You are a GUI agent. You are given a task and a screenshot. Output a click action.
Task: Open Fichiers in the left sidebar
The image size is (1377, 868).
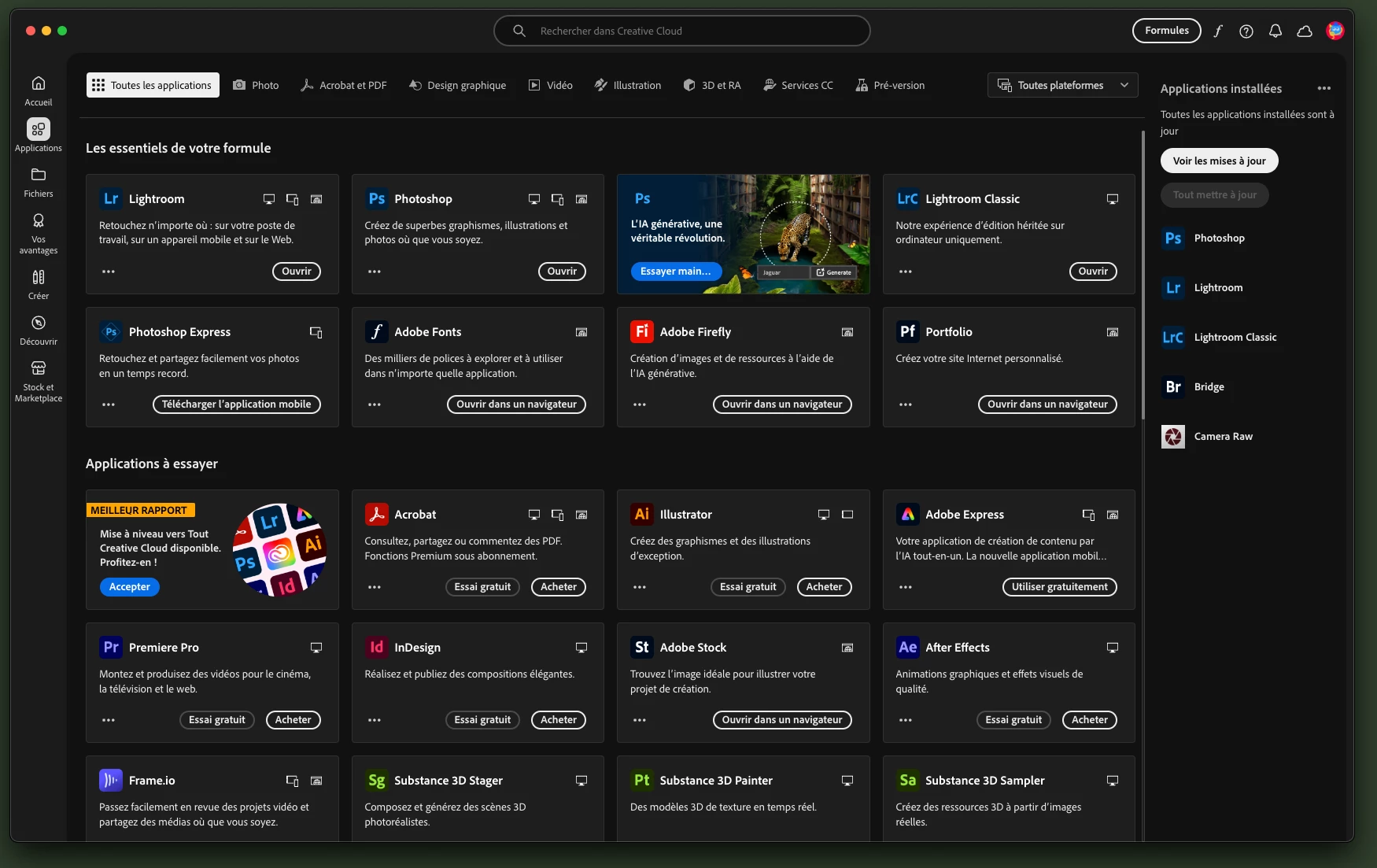pos(38,183)
